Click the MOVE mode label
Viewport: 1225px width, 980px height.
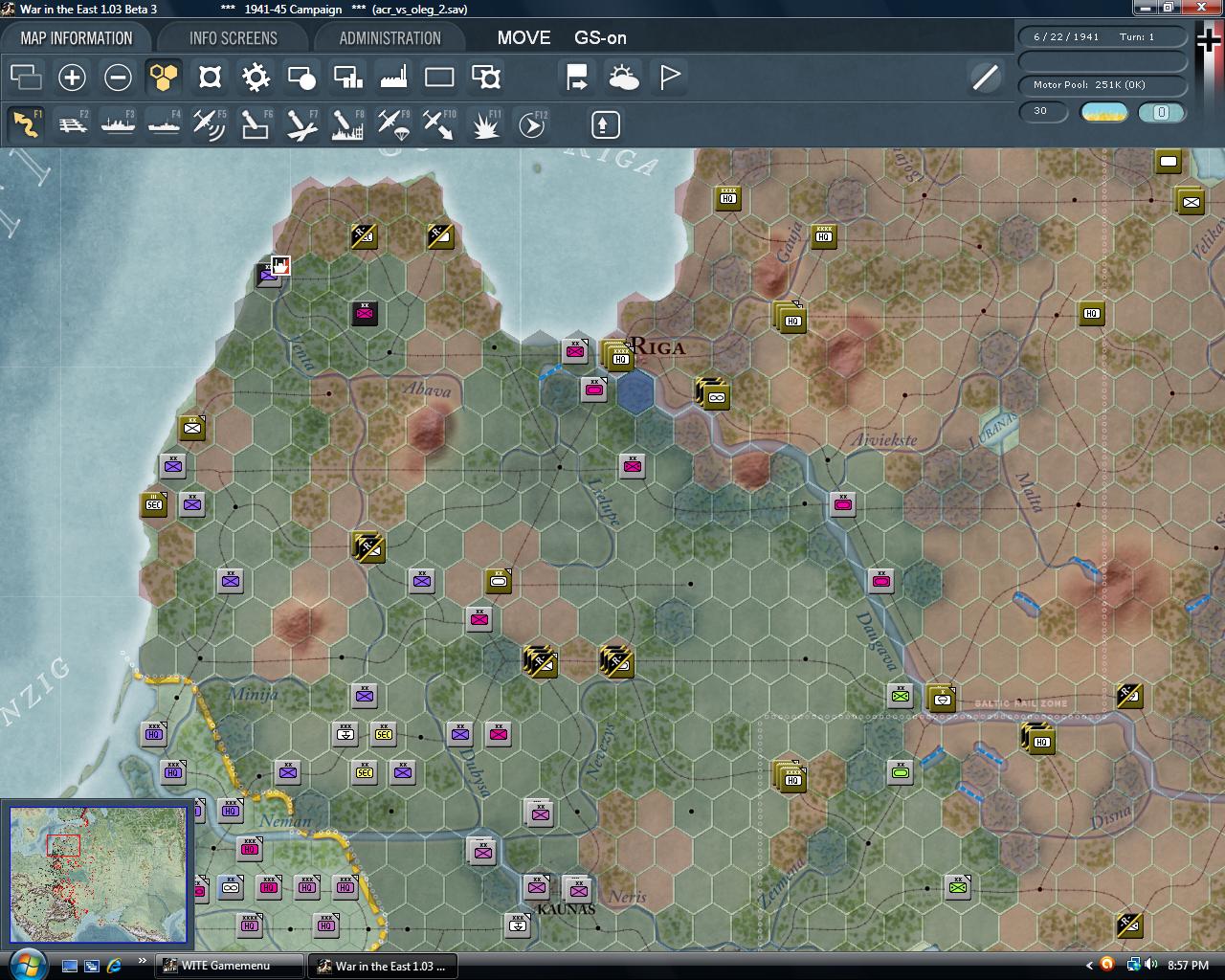tap(523, 38)
